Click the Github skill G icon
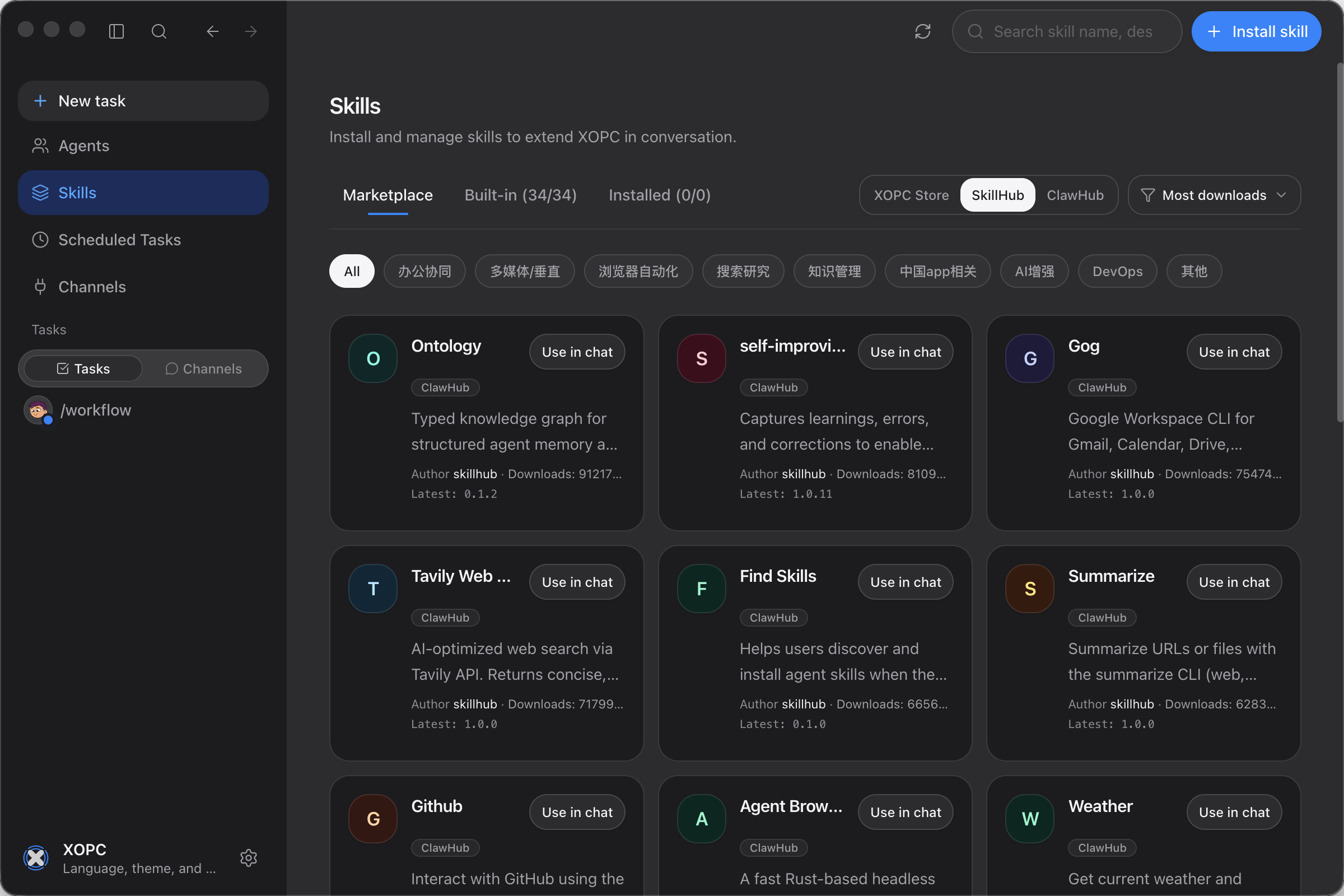1344x896 pixels. coord(373,819)
